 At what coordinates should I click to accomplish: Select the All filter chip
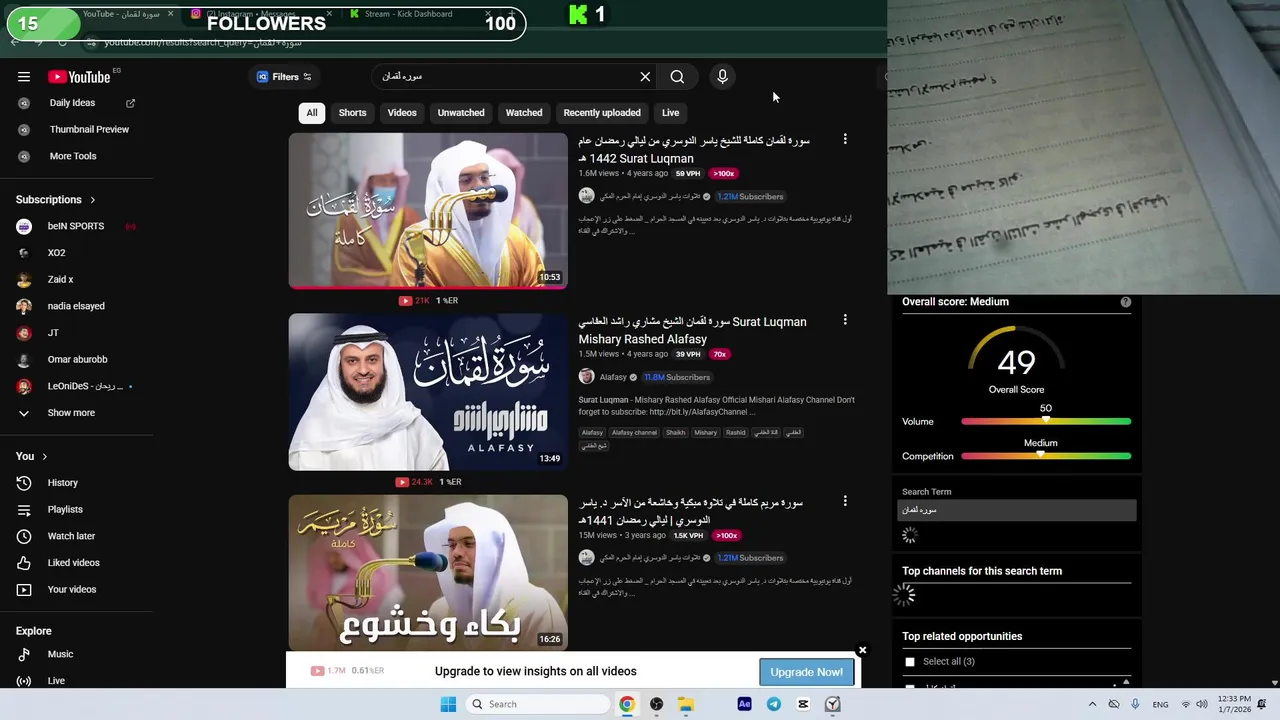coord(312,113)
